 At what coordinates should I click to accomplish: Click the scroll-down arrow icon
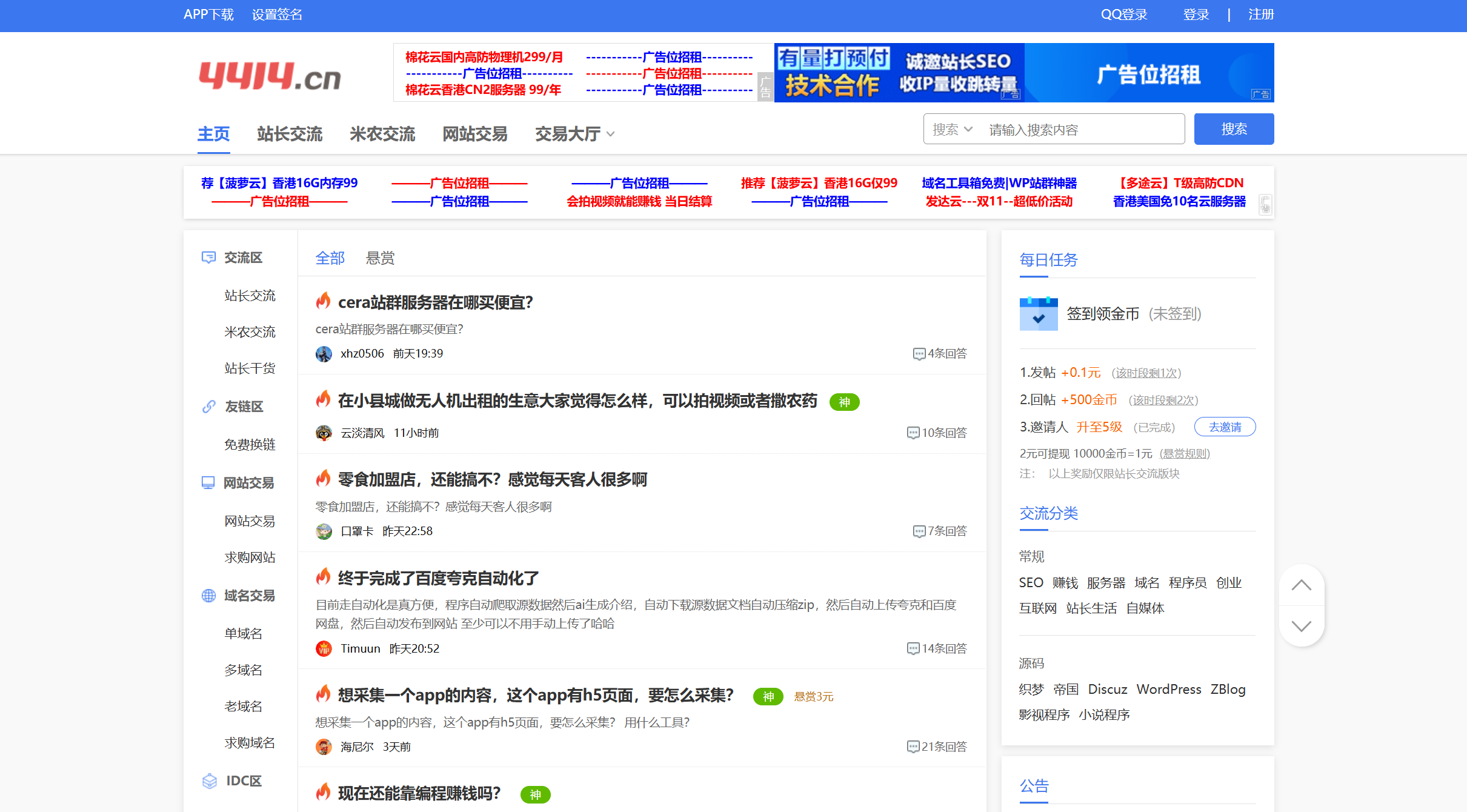pyautogui.click(x=1302, y=627)
